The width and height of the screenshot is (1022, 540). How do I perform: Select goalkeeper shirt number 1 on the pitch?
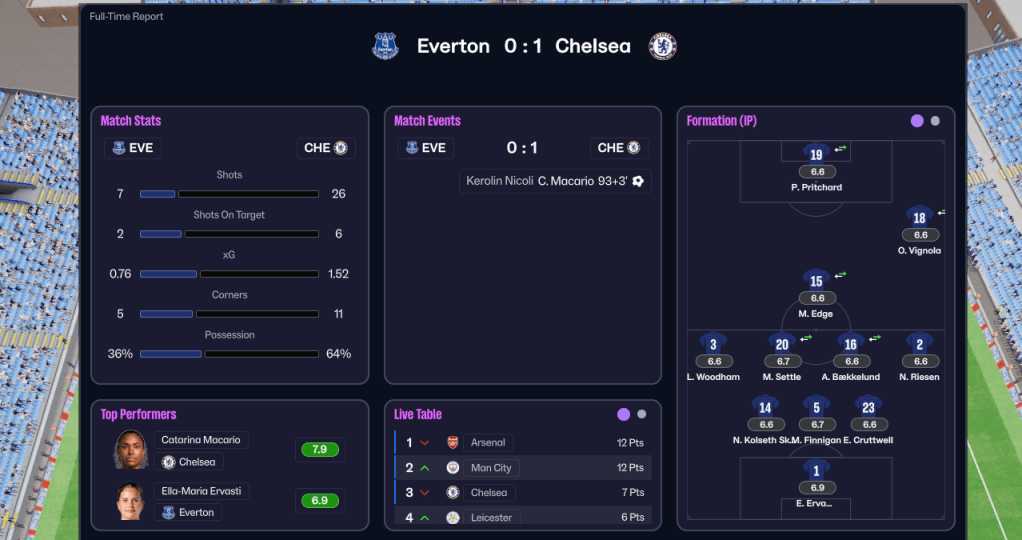816,470
